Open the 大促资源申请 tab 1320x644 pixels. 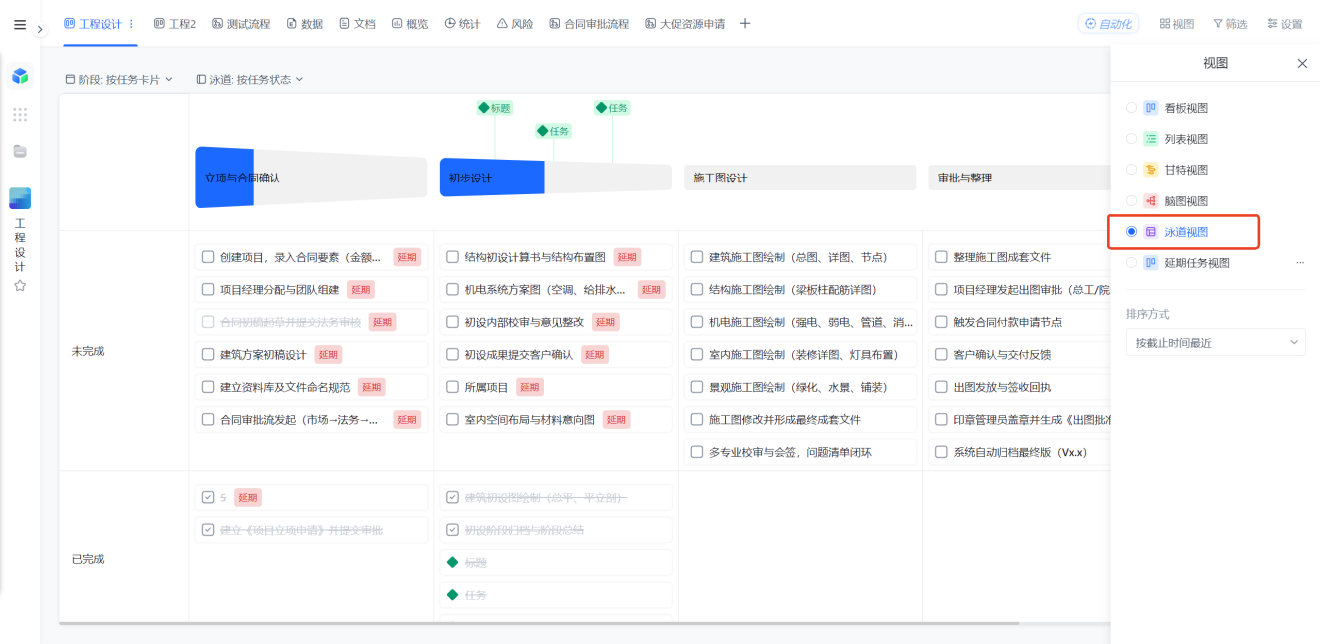click(x=685, y=24)
